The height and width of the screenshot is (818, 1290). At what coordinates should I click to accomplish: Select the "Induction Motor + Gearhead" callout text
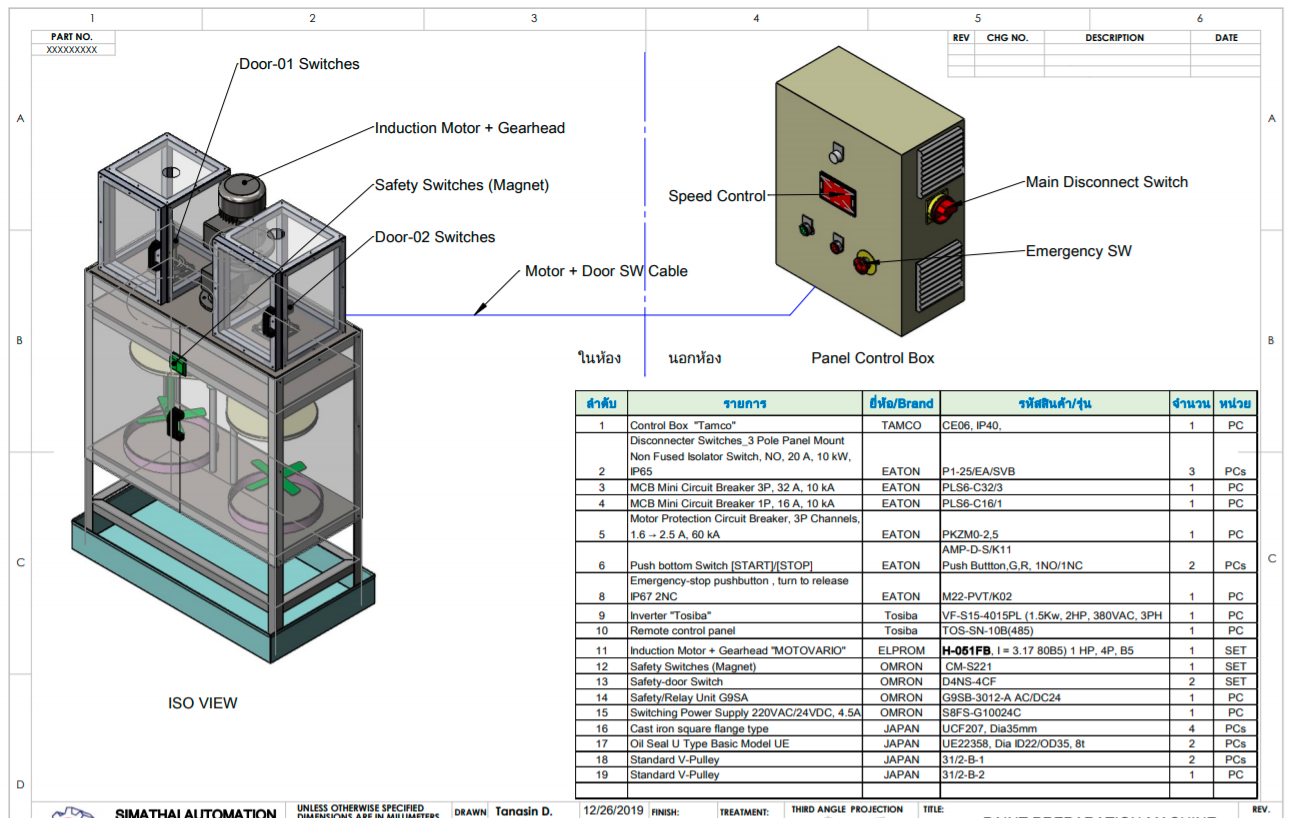469,128
